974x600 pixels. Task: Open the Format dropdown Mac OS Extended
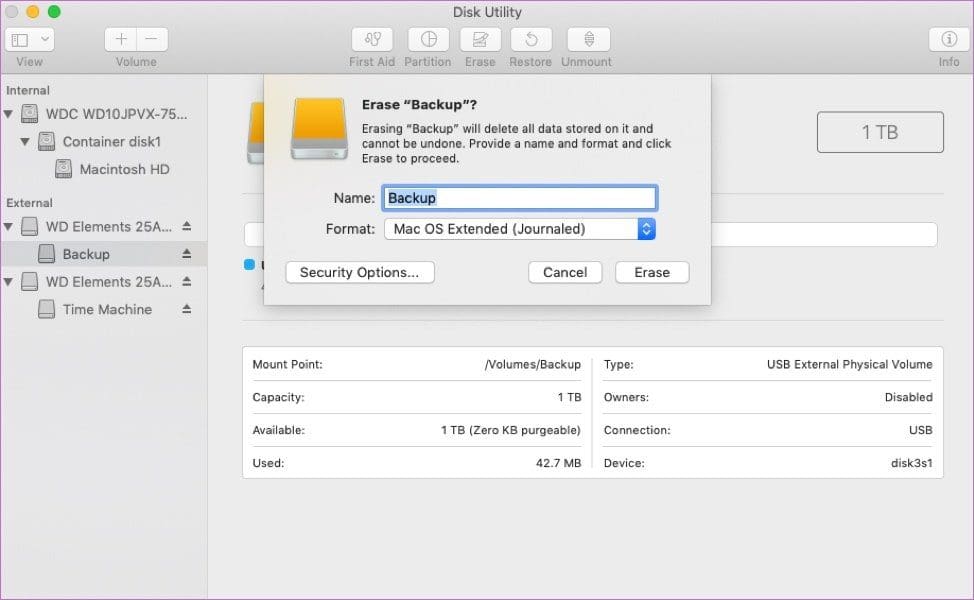click(519, 229)
